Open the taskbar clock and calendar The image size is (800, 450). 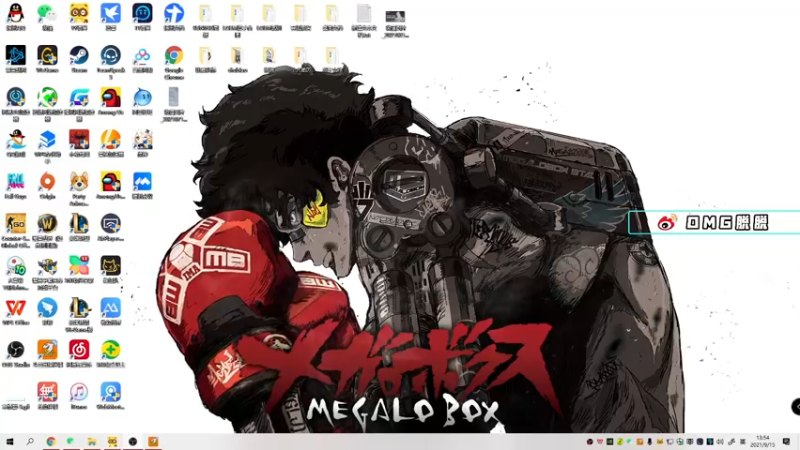click(x=763, y=441)
